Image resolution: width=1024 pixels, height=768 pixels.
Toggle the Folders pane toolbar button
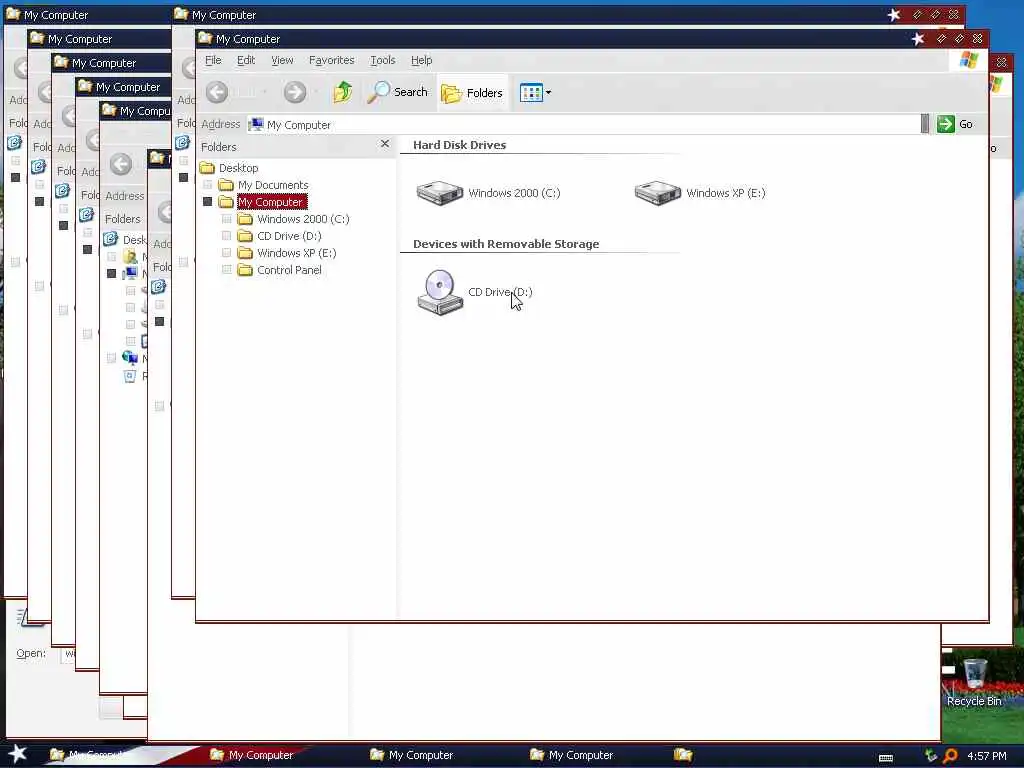472,93
